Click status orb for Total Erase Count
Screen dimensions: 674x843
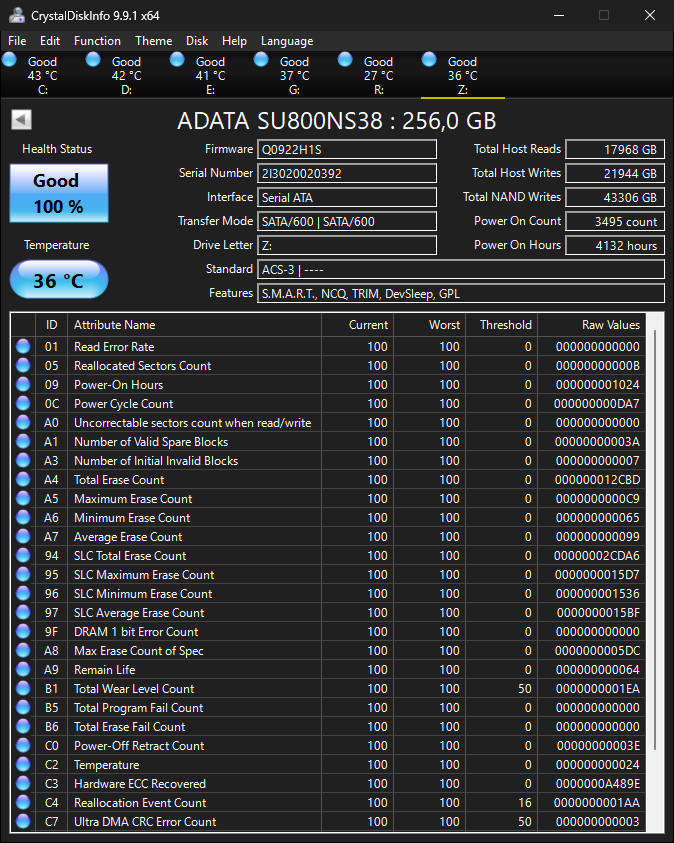point(23,479)
